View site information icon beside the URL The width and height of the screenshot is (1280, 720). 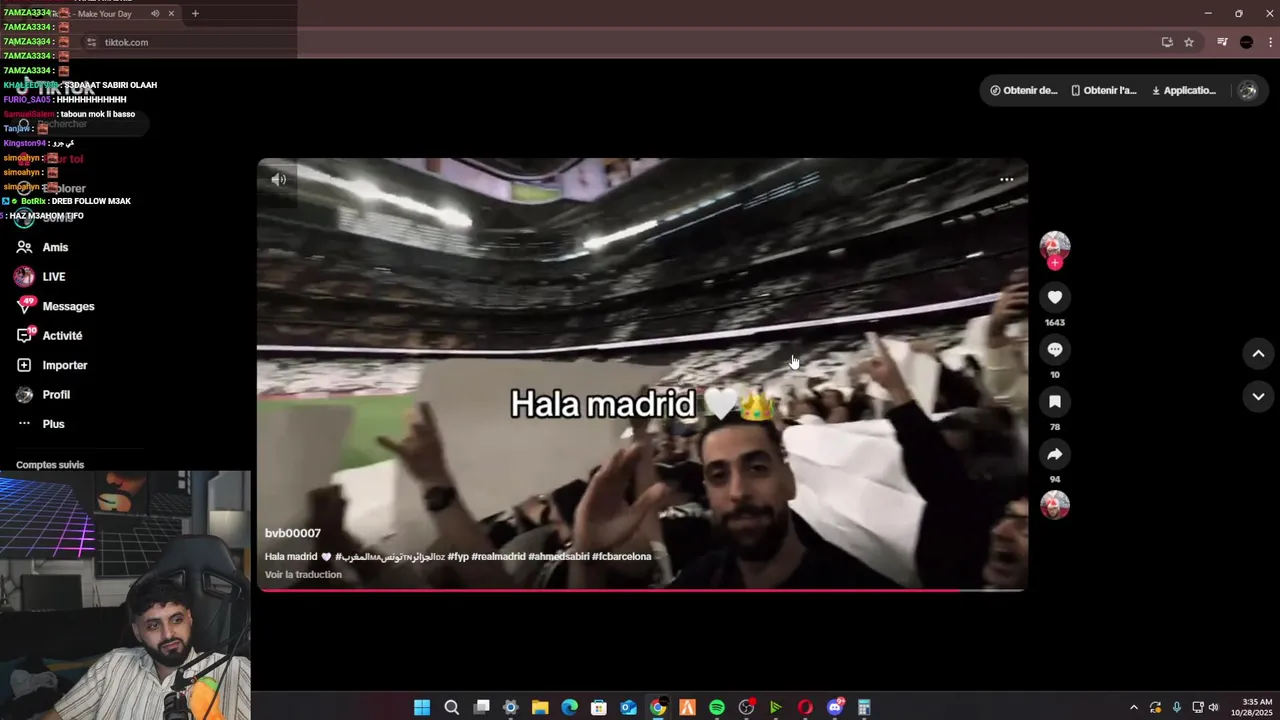click(91, 42)
